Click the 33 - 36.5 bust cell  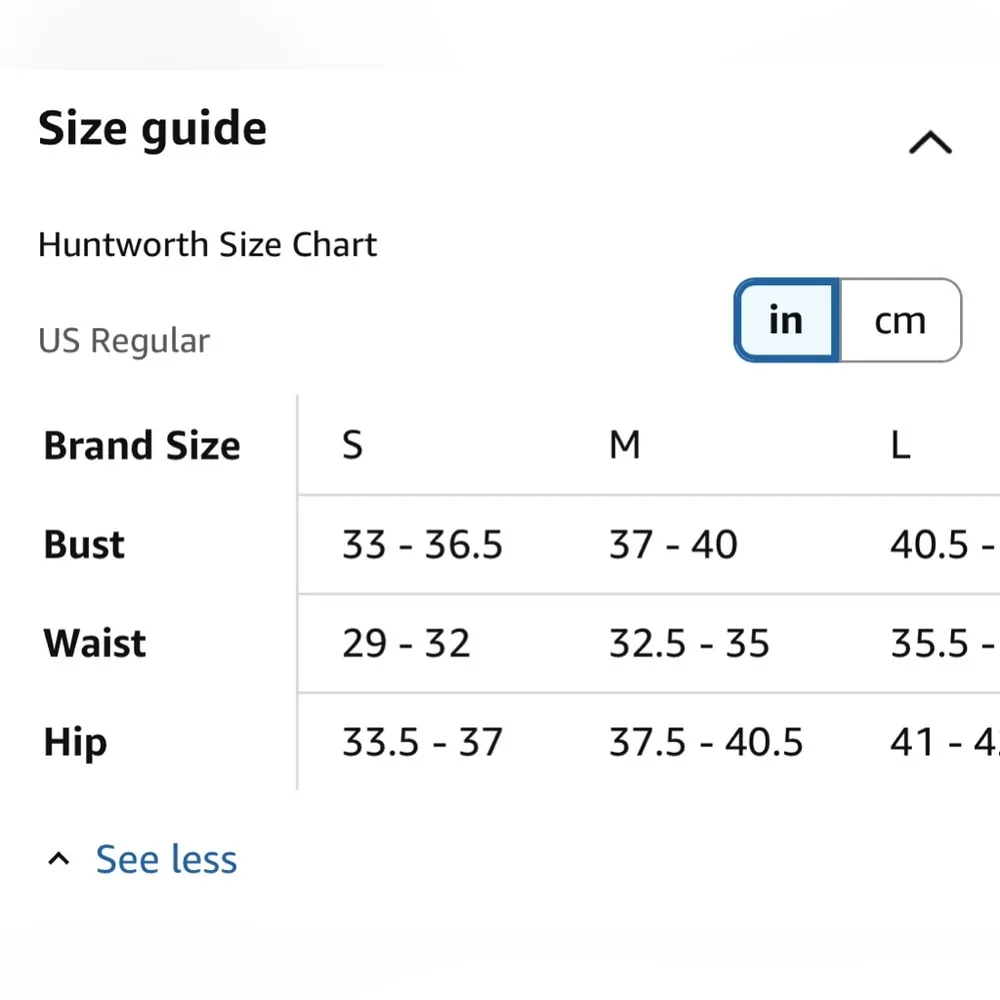[422, 544]
